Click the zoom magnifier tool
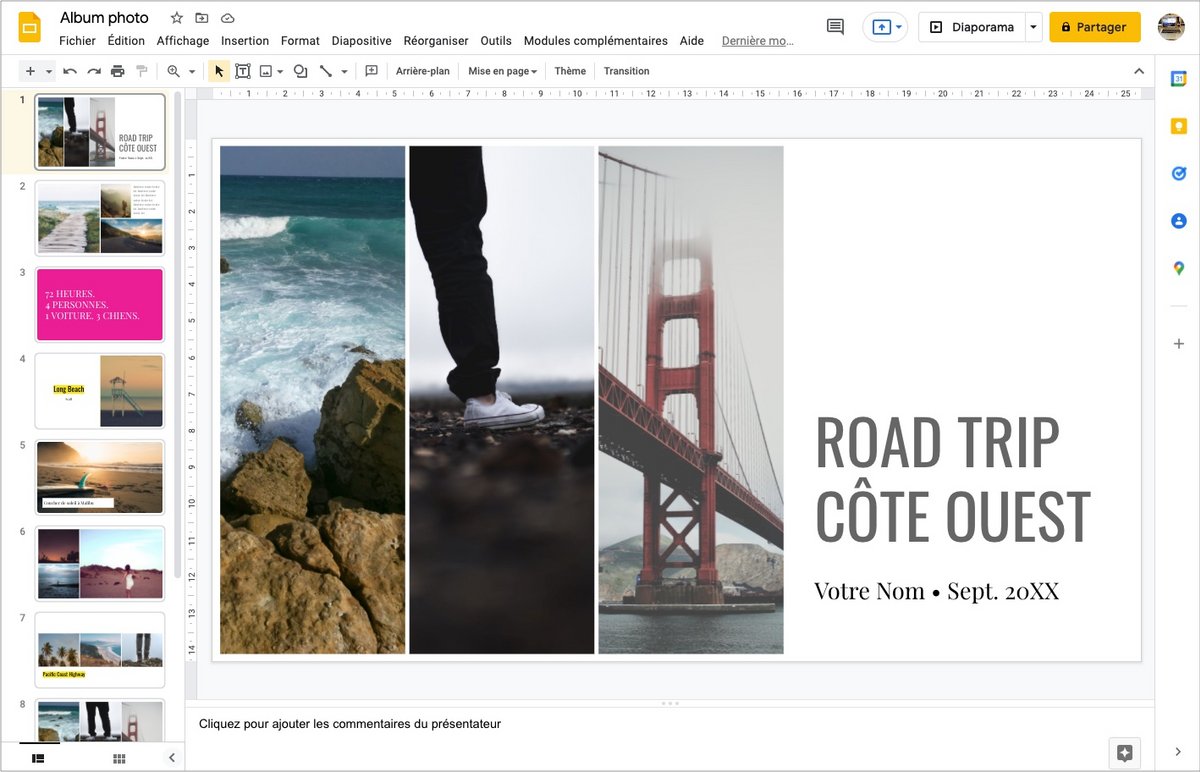 pyautogui.click(x=174, y=71)
